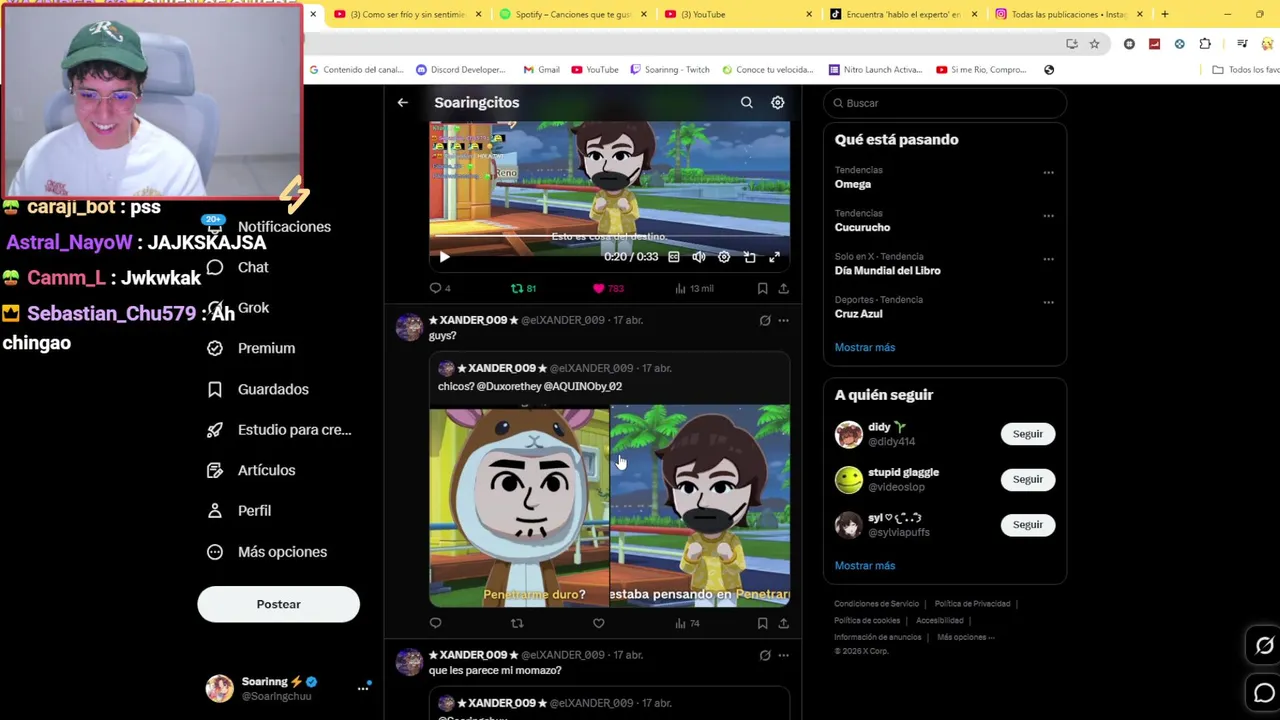View the 74 views analytics of the 'guys?' post

pos(687,623)
